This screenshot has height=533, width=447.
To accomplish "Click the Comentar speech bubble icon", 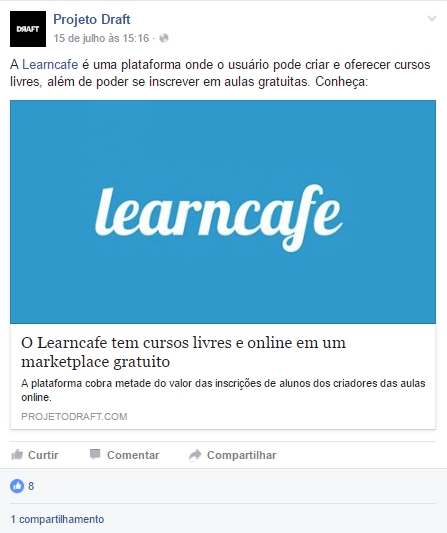I will pyautogui.click(x=95, y=454).
